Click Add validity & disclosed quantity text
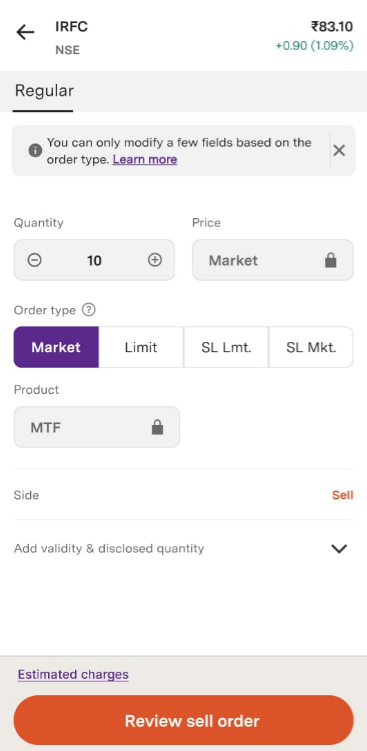Image resolution: width=367 pixels, height=751 pixels. click(109, 548)
